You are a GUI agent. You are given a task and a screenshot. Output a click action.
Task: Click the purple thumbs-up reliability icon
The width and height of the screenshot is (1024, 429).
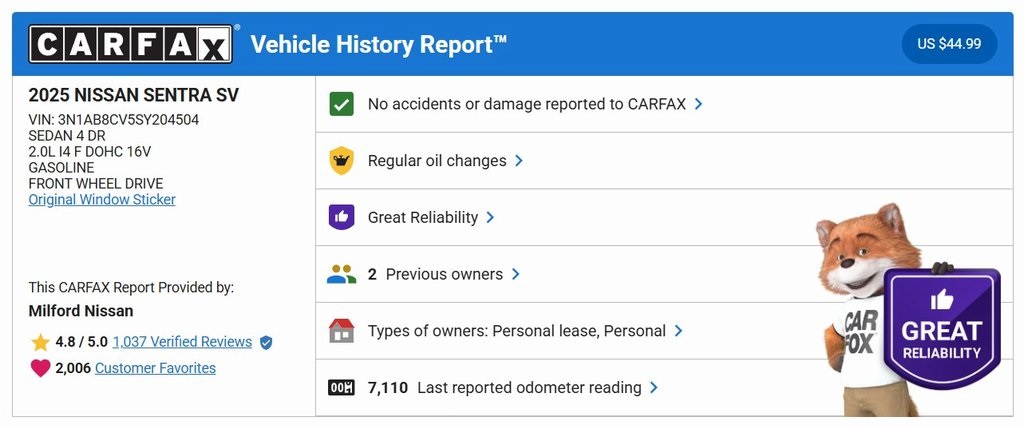point(342,217)
